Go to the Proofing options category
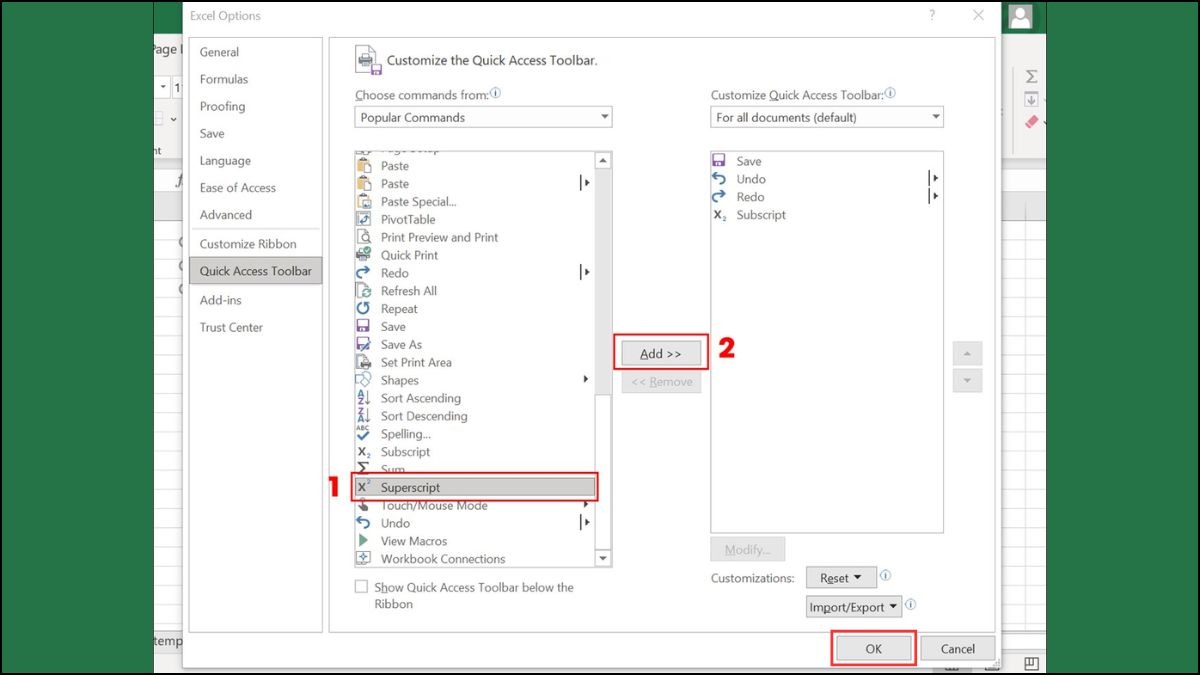This screenshot has width=1200, height=675. 256,106
